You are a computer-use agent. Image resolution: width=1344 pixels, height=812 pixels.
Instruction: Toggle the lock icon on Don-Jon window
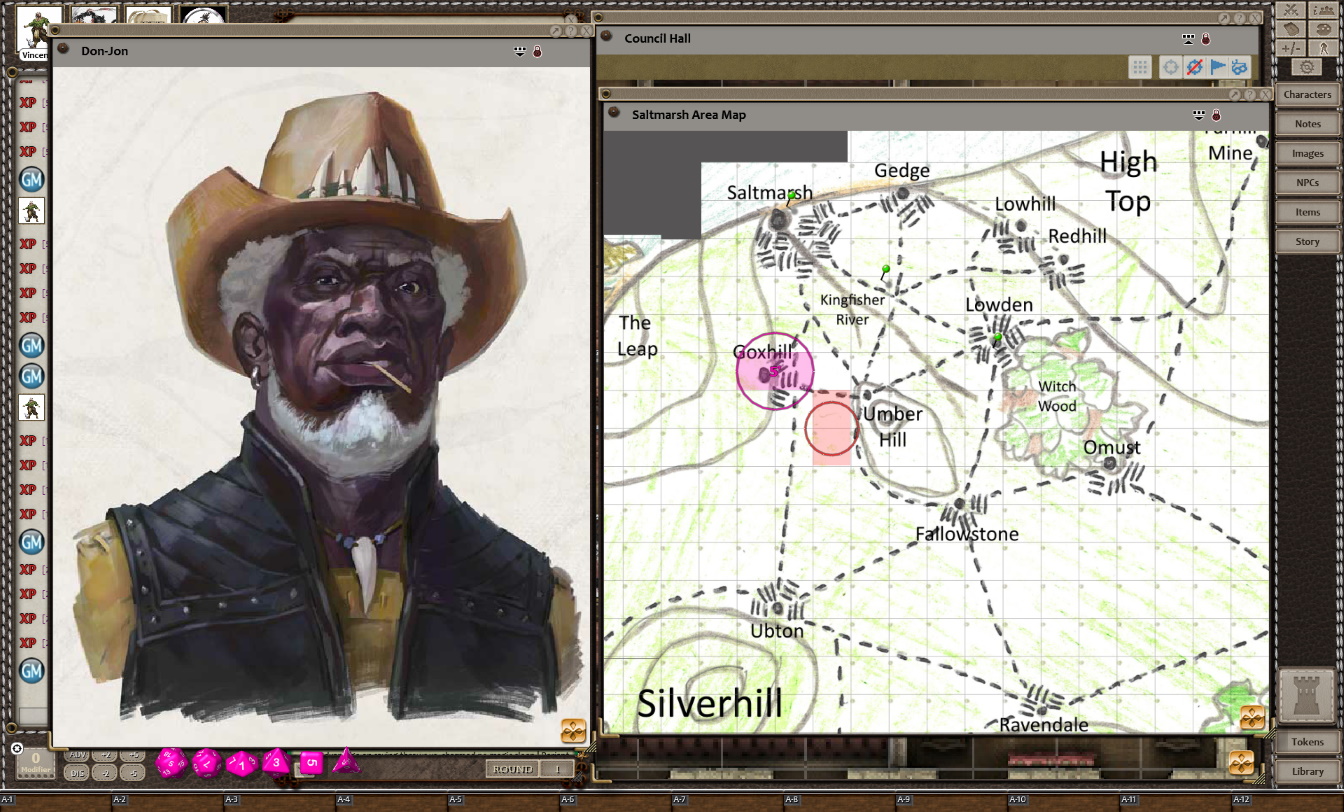tap(537, 50)
